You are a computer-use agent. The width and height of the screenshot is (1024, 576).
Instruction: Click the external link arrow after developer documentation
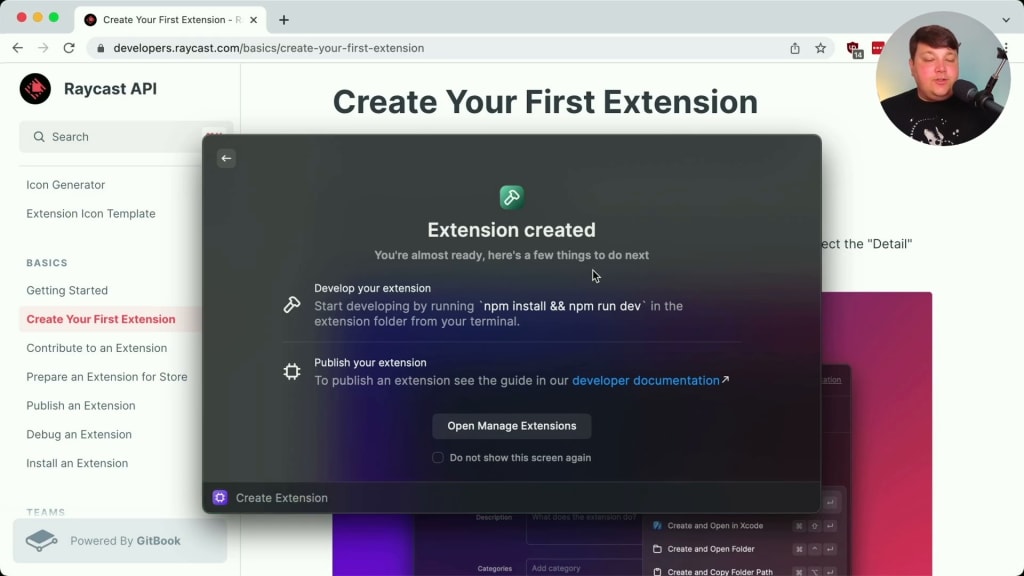coord(725,379)
